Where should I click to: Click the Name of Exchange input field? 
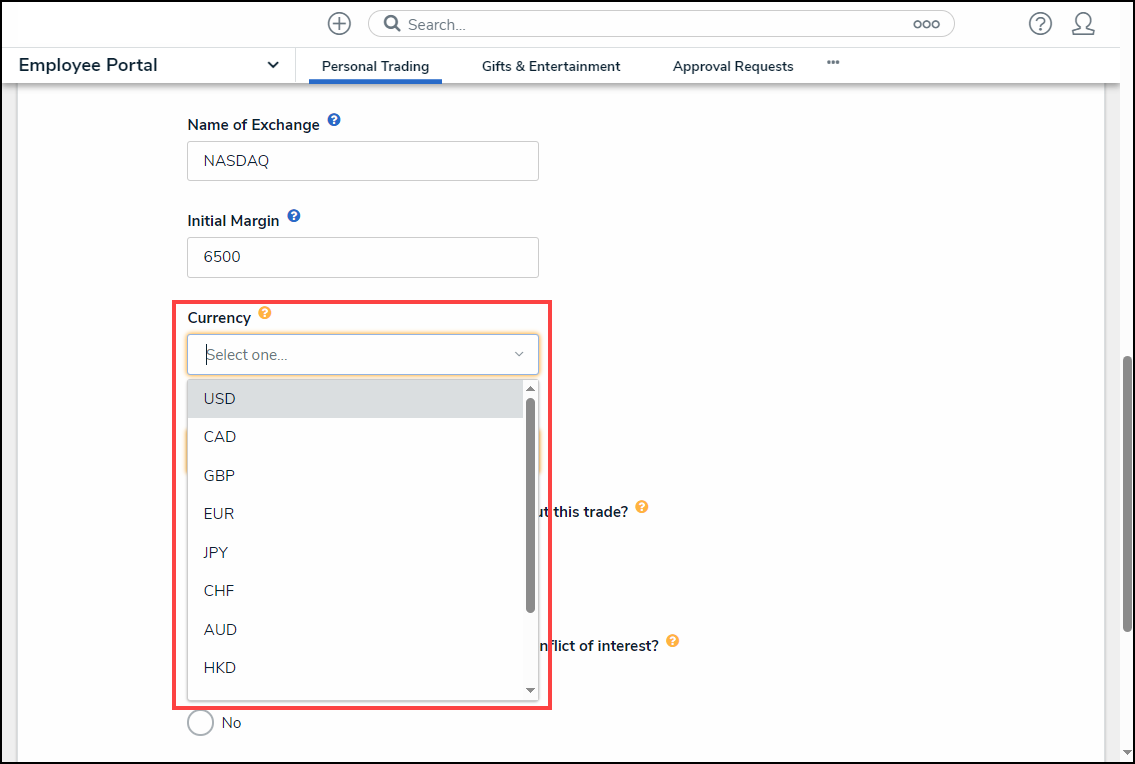click(x=362, y=161)
